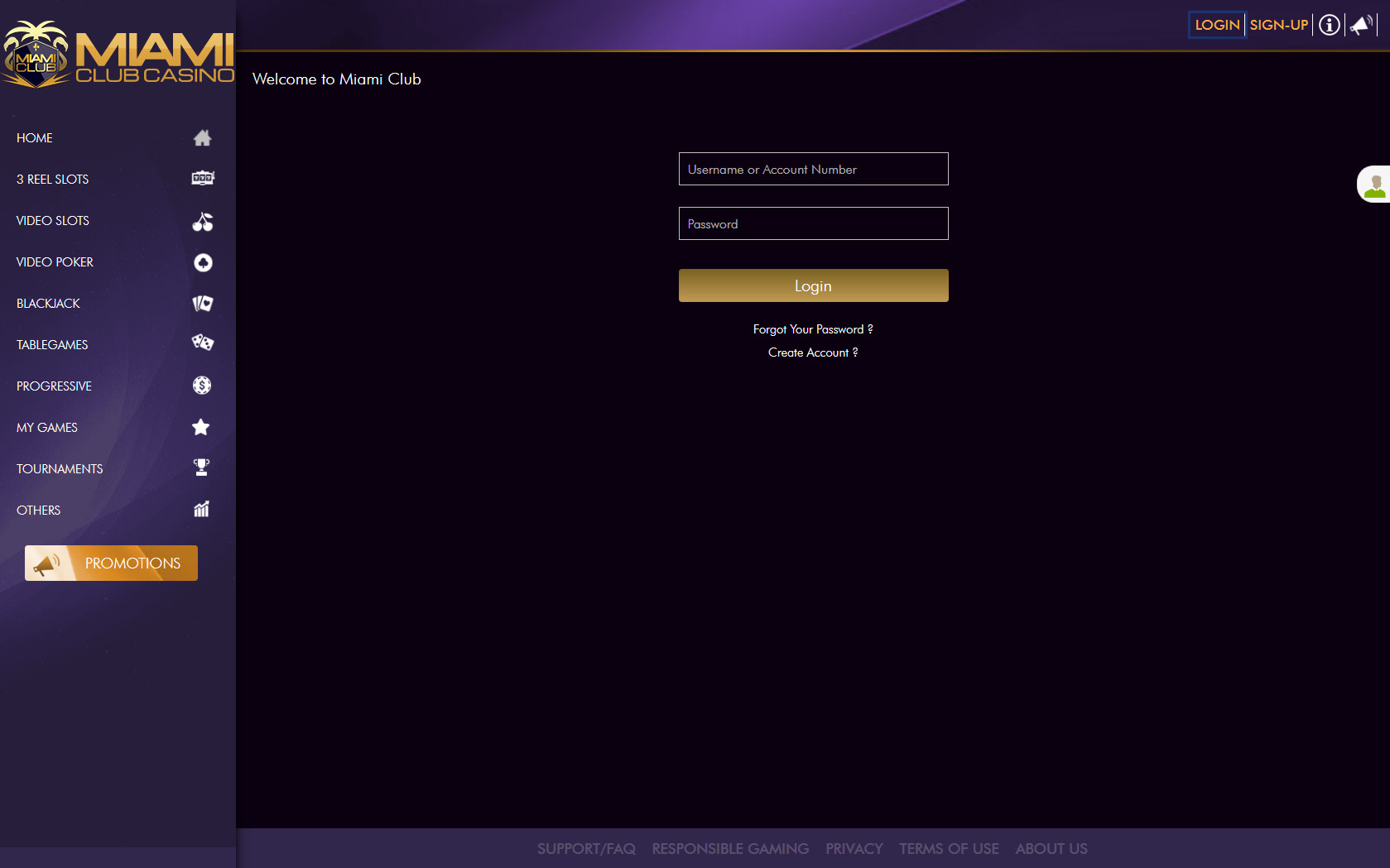1390x868 pixels.
Task: Click the Progressive dollar coin icon
Action: [x=202, y=385]
